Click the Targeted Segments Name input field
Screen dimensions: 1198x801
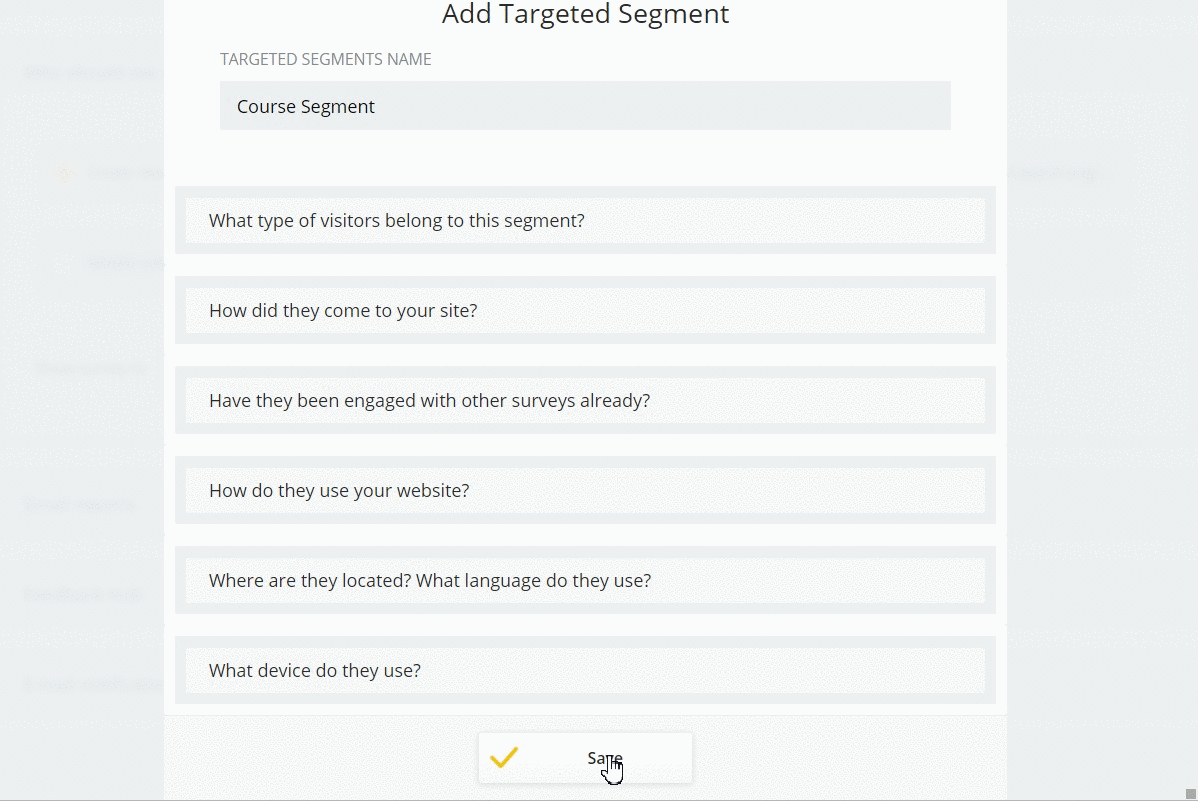tap(585, 106)
